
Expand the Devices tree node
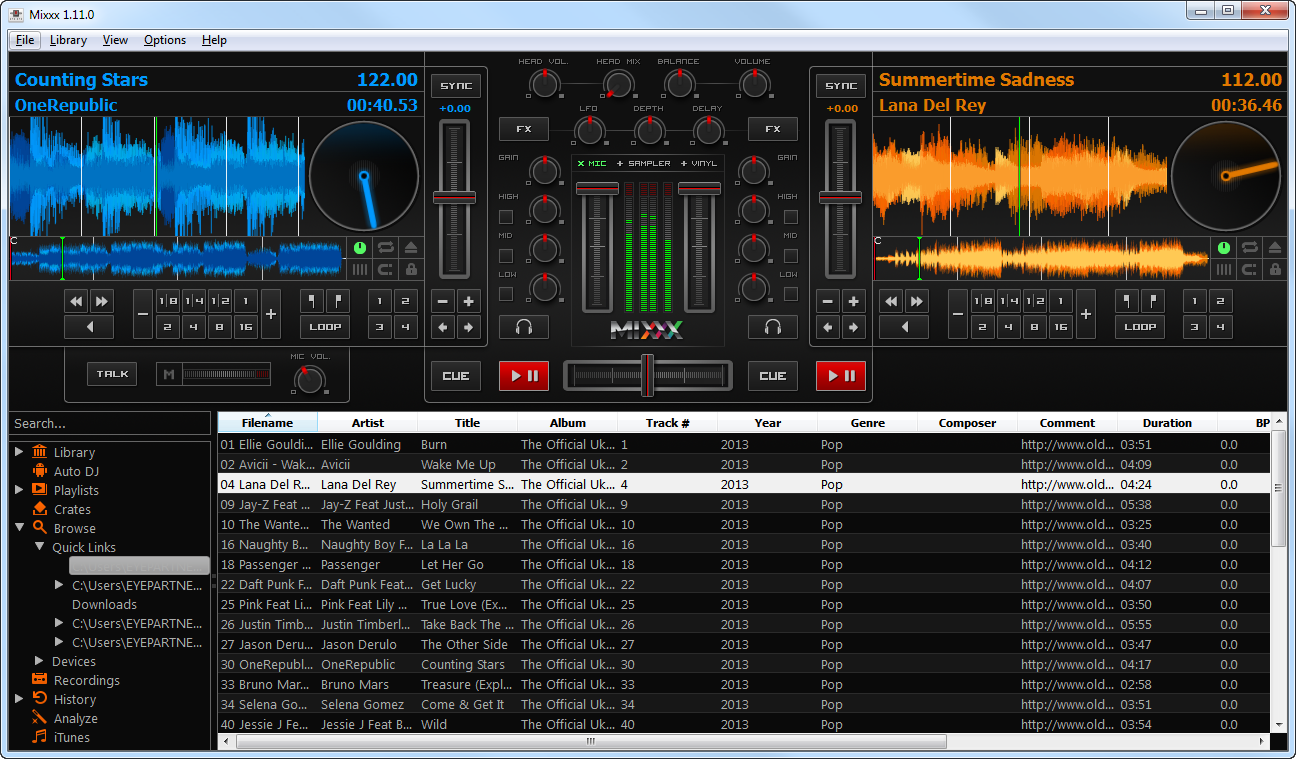39,661
